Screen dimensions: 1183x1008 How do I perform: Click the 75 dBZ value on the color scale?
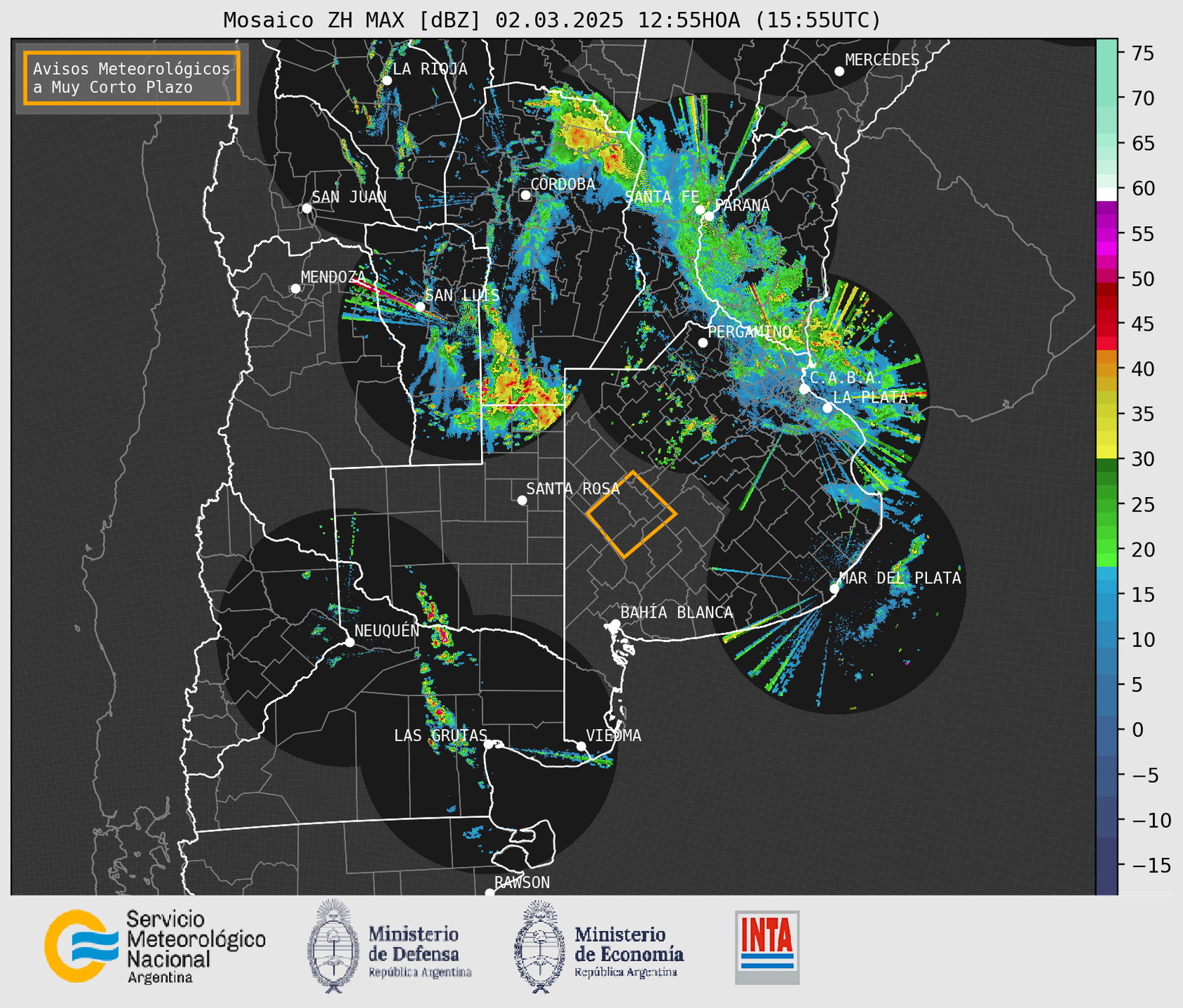[1142, 53]
